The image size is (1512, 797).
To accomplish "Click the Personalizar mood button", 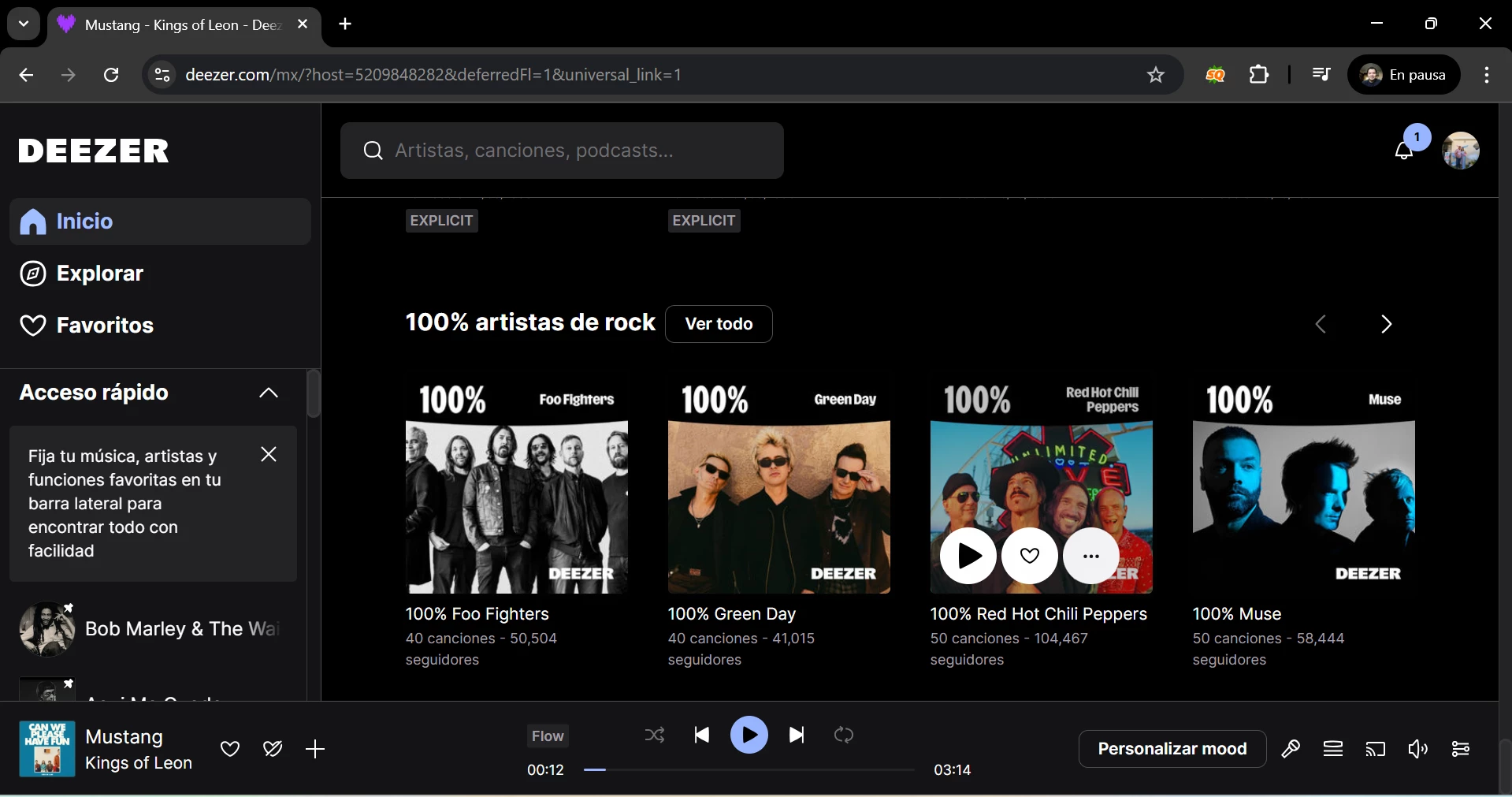I will [x=1172, y=749].
